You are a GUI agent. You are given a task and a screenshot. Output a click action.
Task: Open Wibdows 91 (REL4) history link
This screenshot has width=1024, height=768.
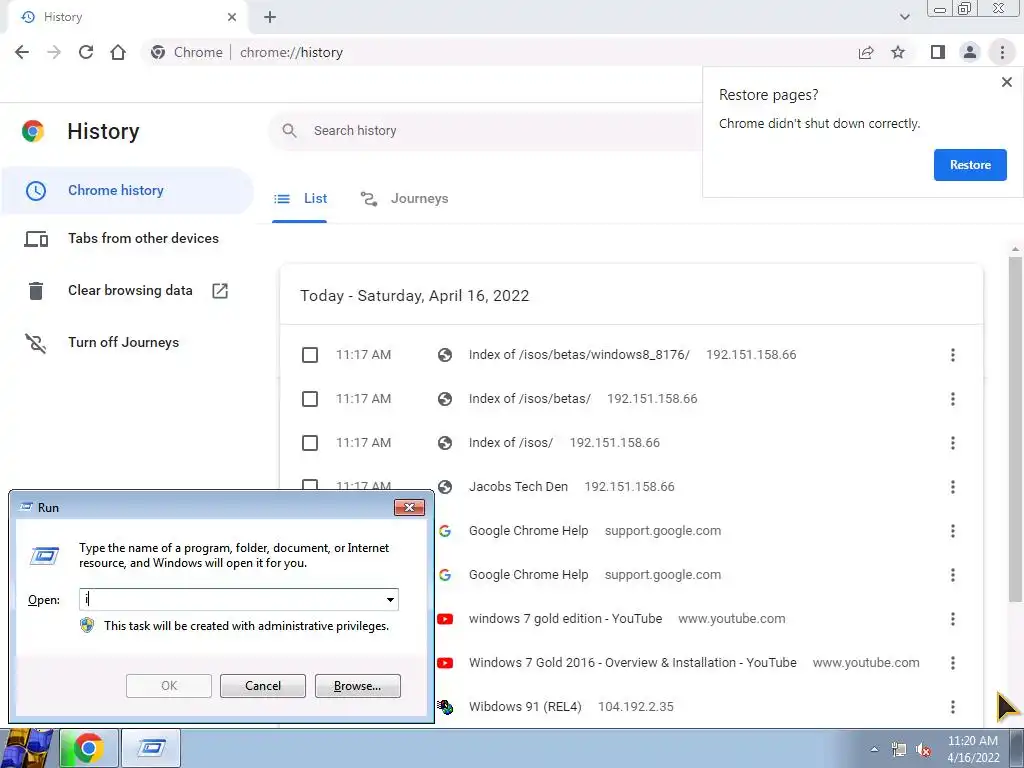(524, 707)
